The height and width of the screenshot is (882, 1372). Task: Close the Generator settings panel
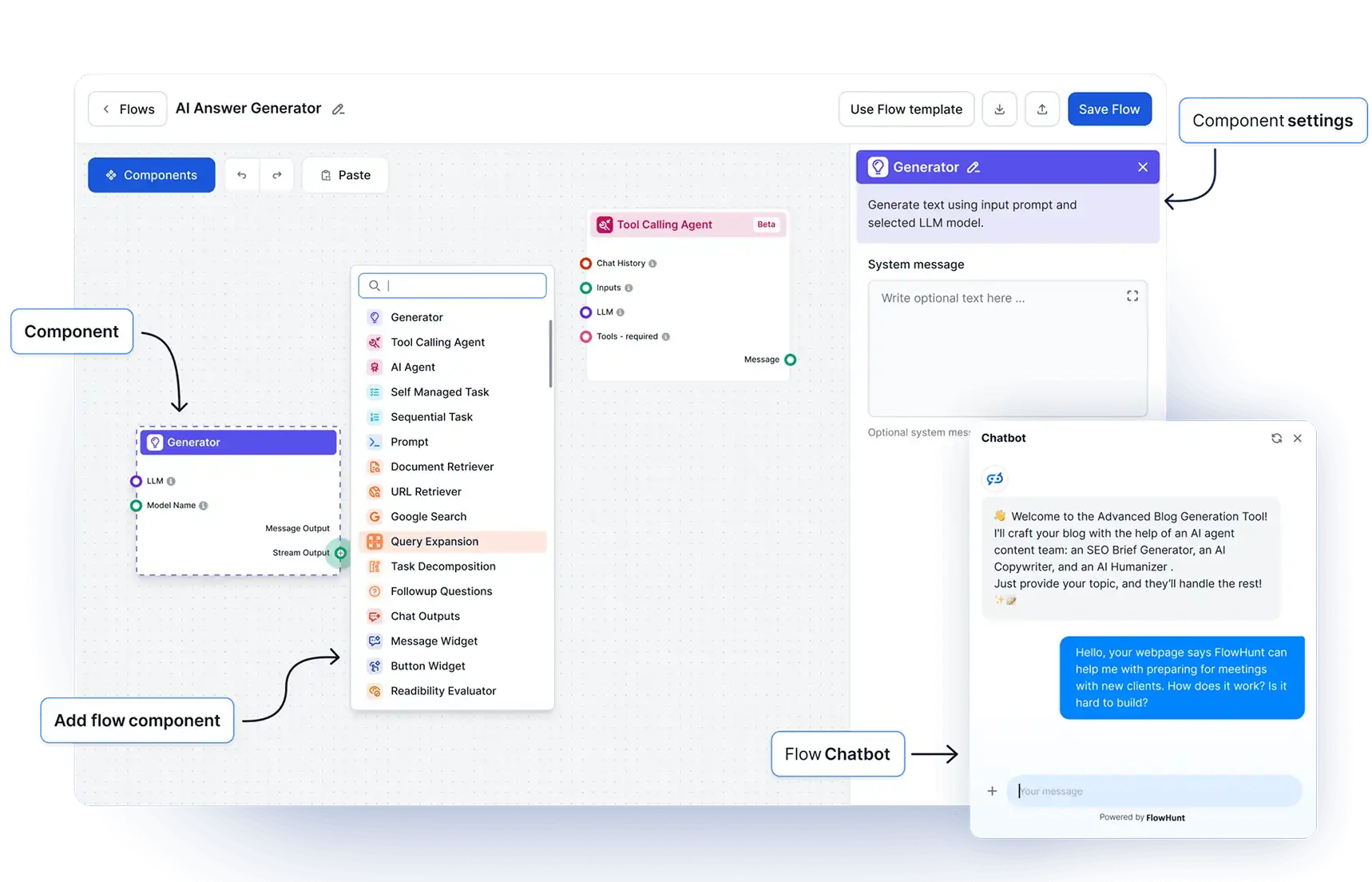(1142, 167)
